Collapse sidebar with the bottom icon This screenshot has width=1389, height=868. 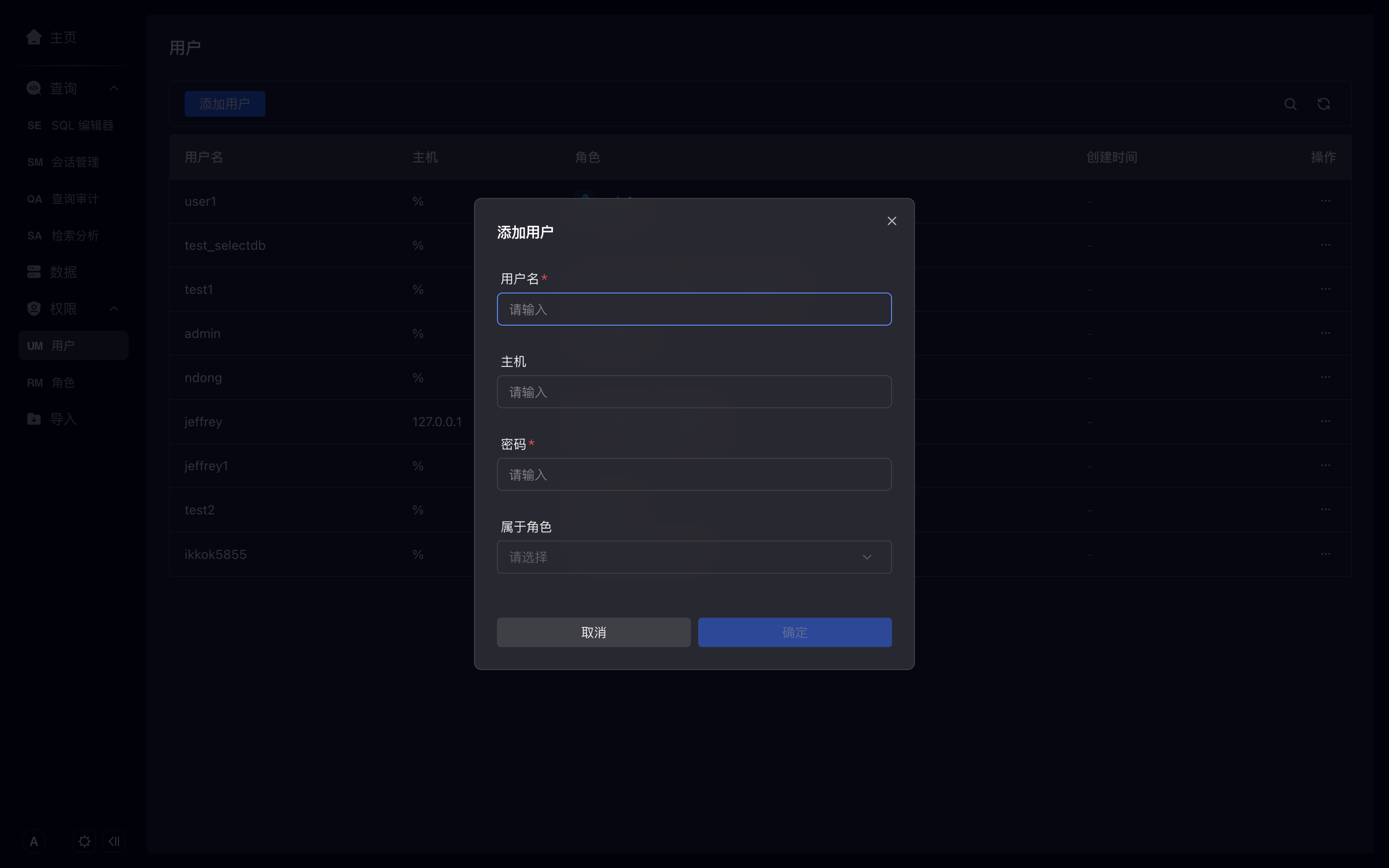tap(113, 841)
